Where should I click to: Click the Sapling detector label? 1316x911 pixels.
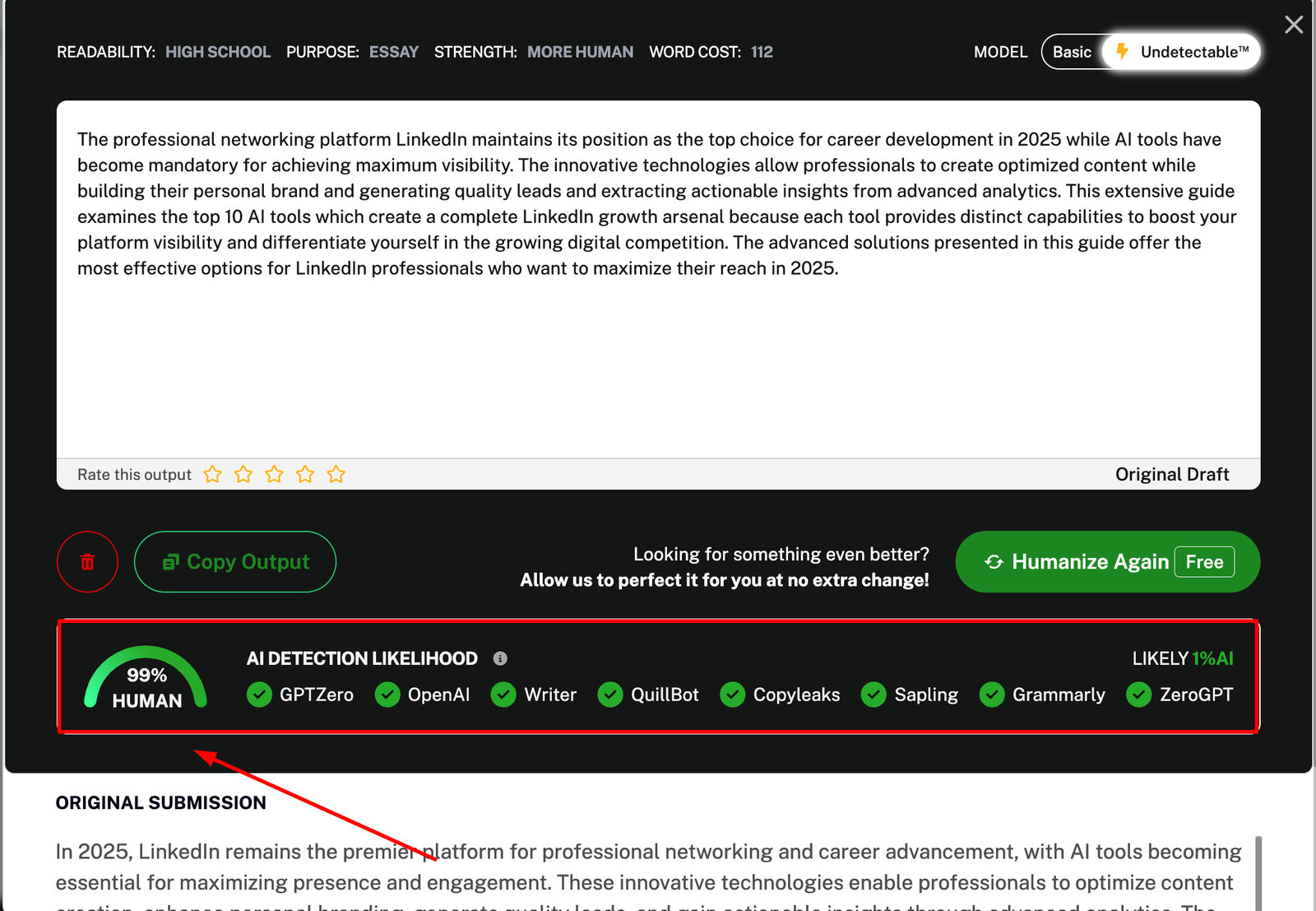pos(926,695)
